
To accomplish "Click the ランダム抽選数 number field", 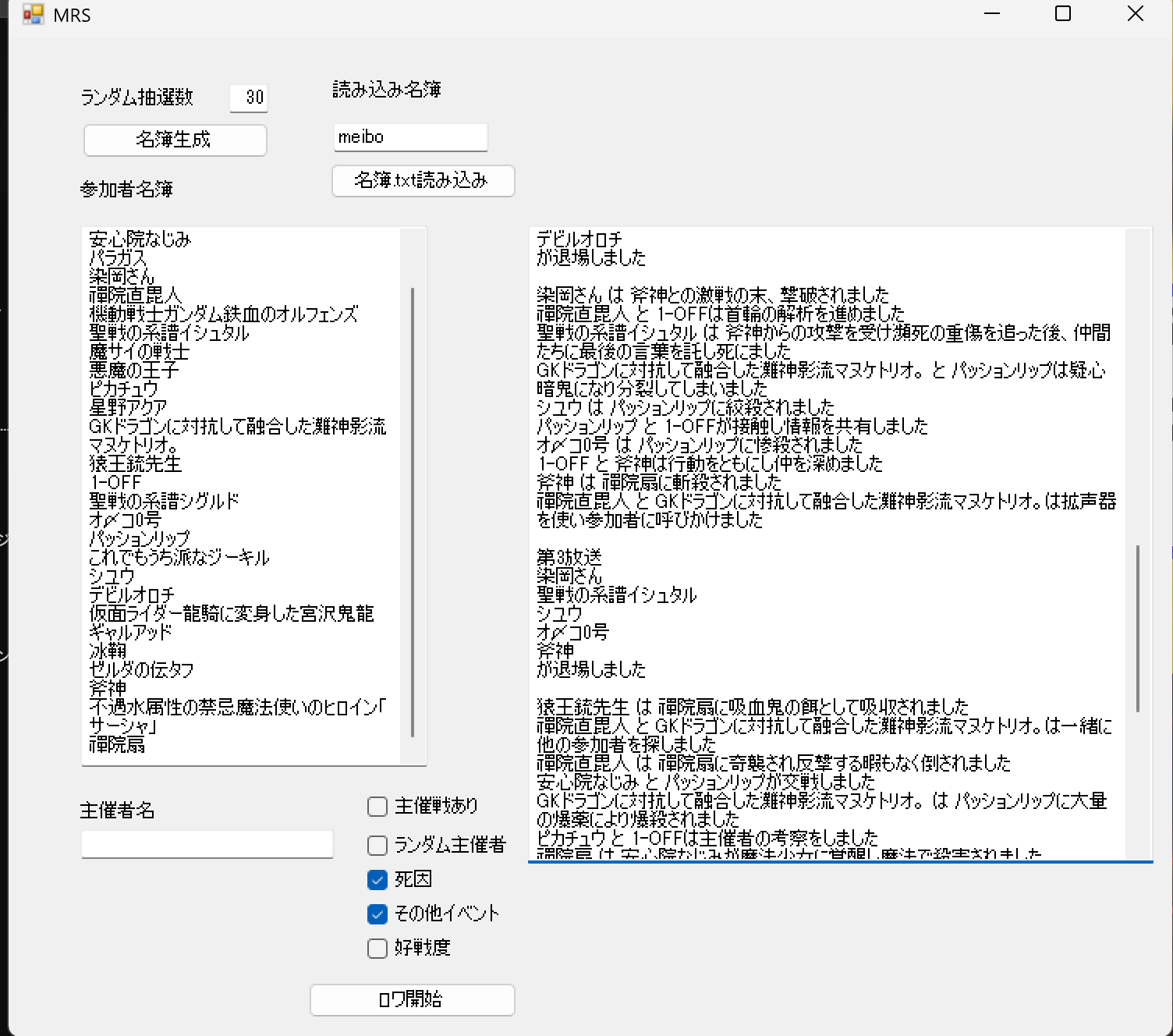I will point(249,98).
